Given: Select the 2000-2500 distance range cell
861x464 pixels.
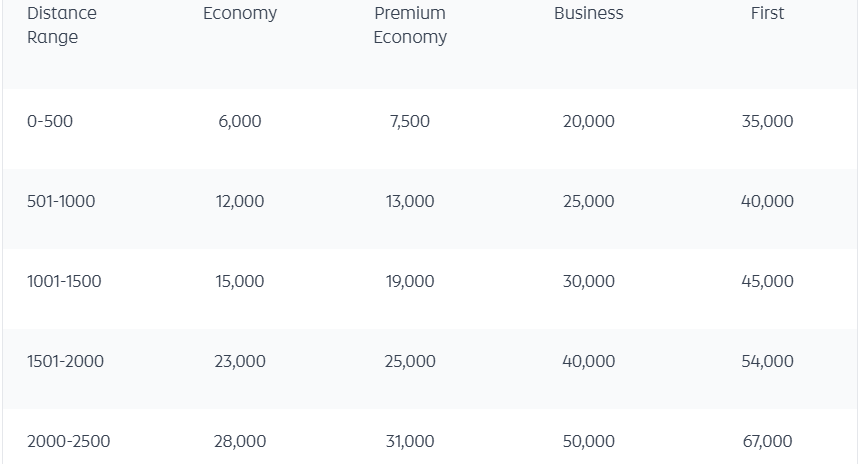Looking at the screenshot, I should pos(69,441).
